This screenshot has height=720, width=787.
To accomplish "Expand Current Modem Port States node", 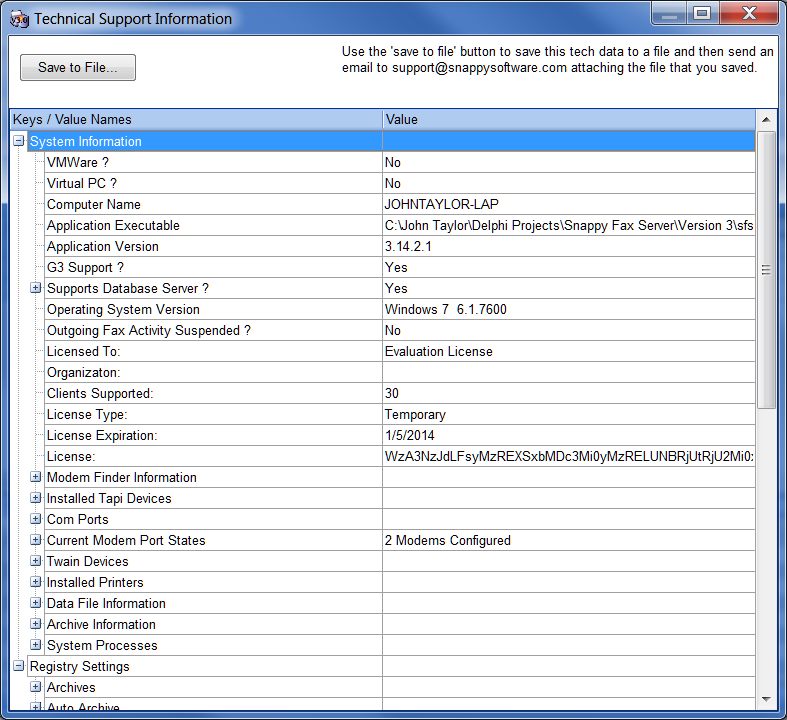I will tap(36, 540).
